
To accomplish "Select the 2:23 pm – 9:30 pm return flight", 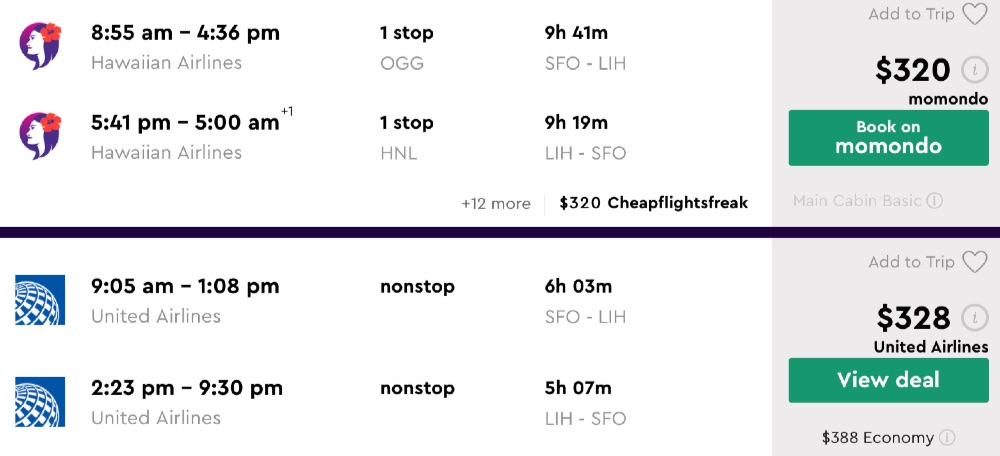I will click(x=187, y=388).
